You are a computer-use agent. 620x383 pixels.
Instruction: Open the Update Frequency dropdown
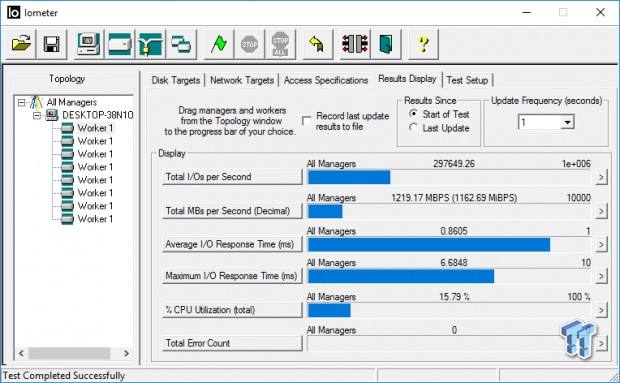coord(567,122)
